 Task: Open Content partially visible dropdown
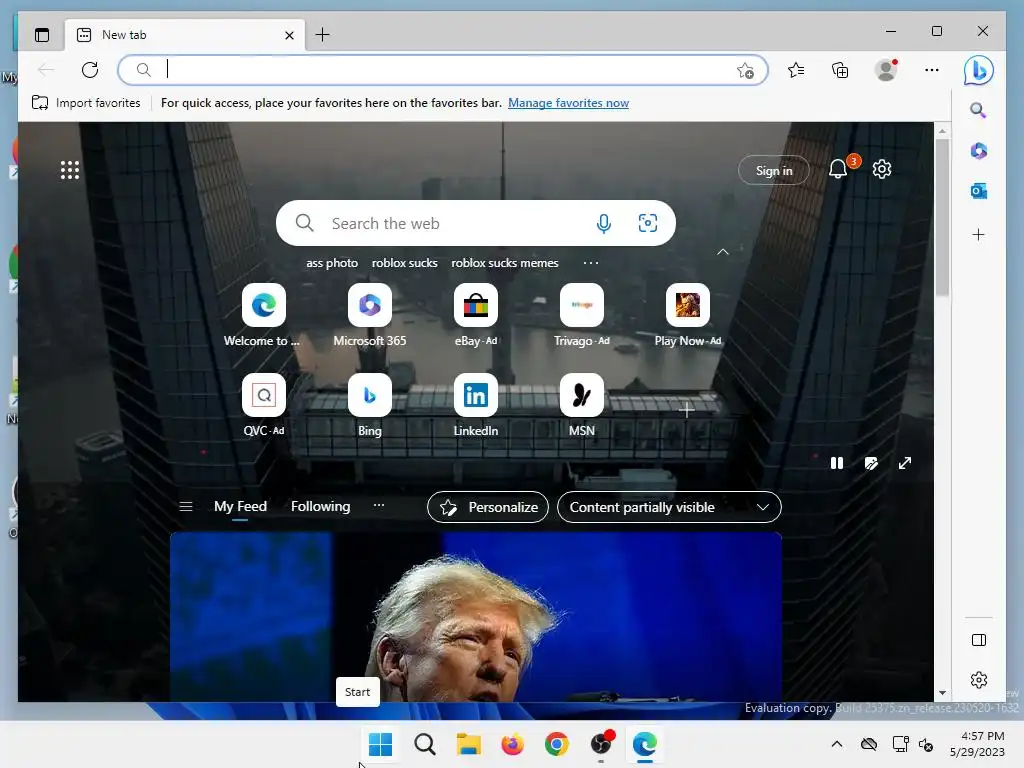pos(669,507)
